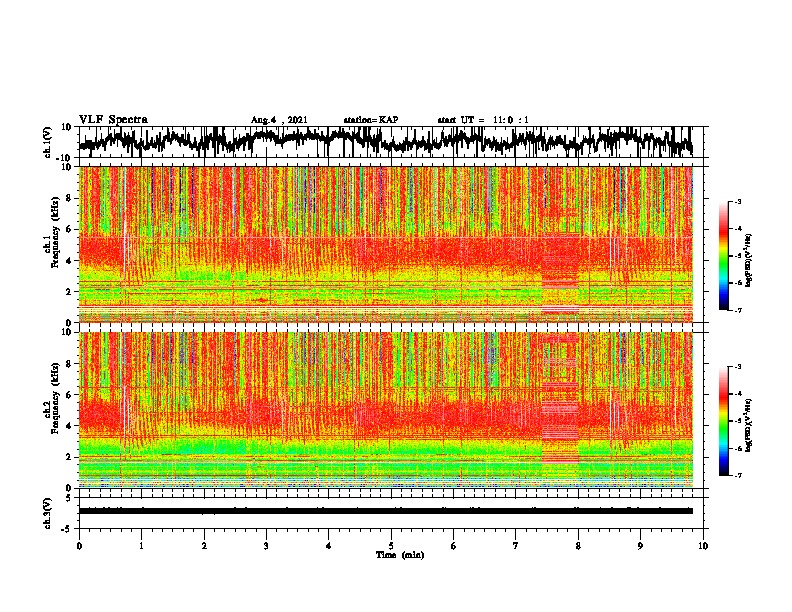Click the "6" tick on ch.2 frequency axis

pos(69,395)
